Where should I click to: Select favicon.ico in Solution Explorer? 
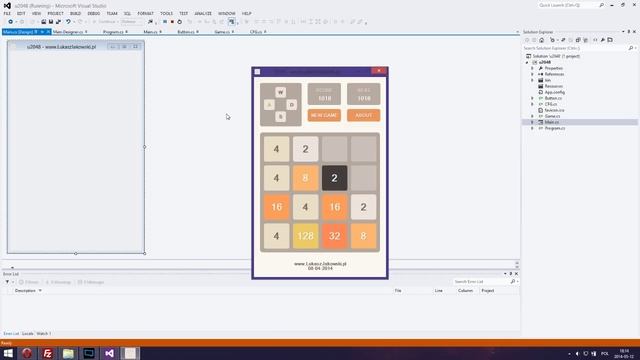(x=554, y=110)
